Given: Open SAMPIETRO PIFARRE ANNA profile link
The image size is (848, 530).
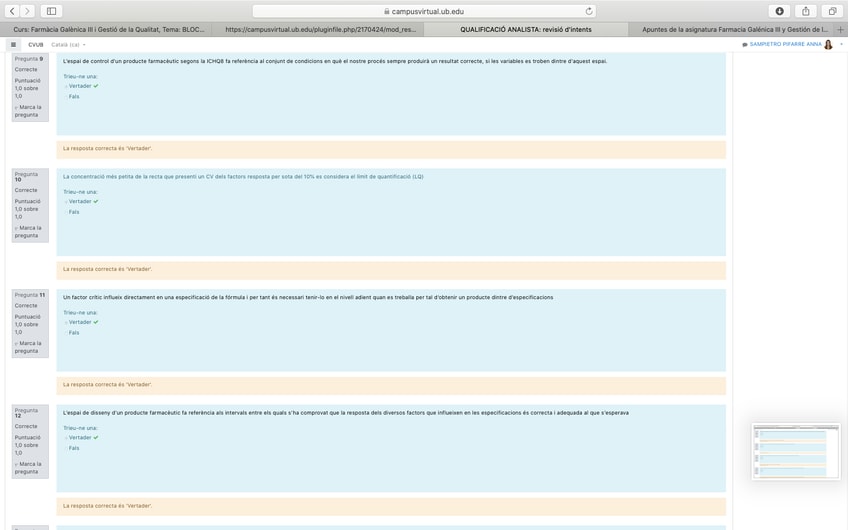Looking at the screenshot, I should pyautogui.click(x=785, y=44).
